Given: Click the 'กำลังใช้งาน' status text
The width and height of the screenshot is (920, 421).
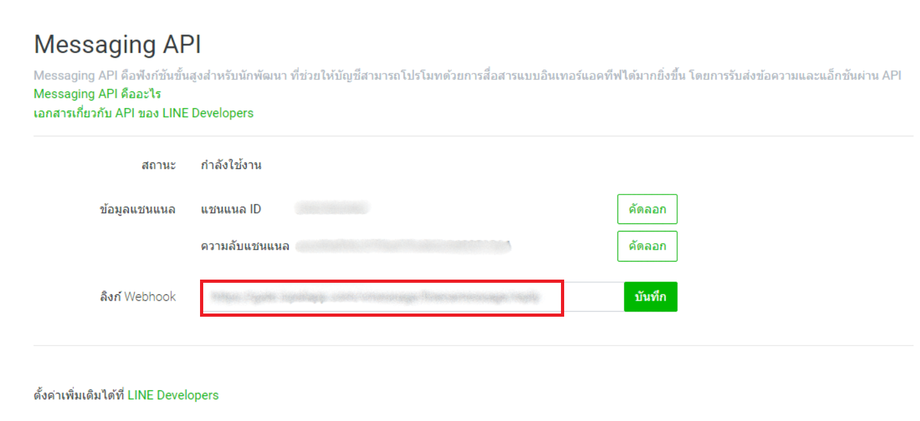Looking at the screenshot, I should click(231, 165).
